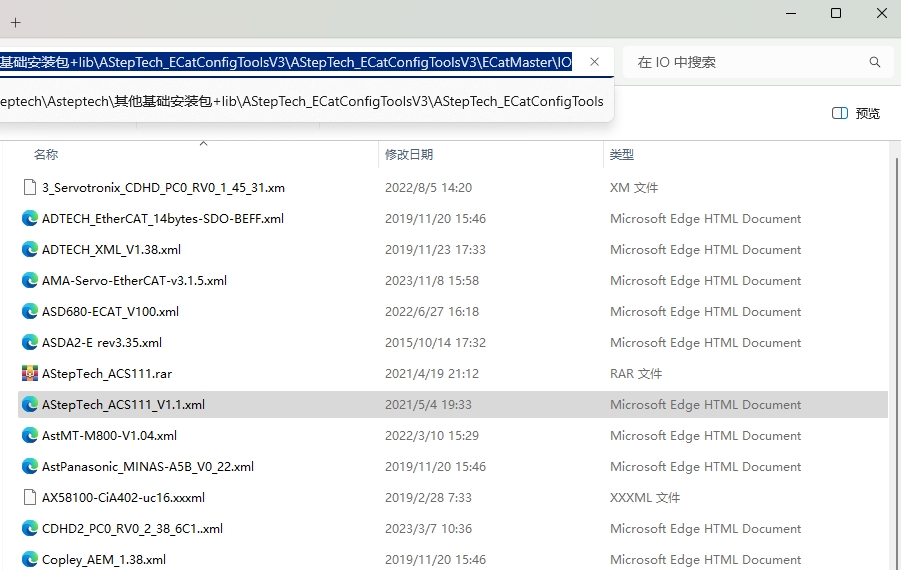The image size is (901, 570).
Task: Select file name AMA-Servo-EtherCAT-v3.1.5.xml
Action: click(134, 281)
